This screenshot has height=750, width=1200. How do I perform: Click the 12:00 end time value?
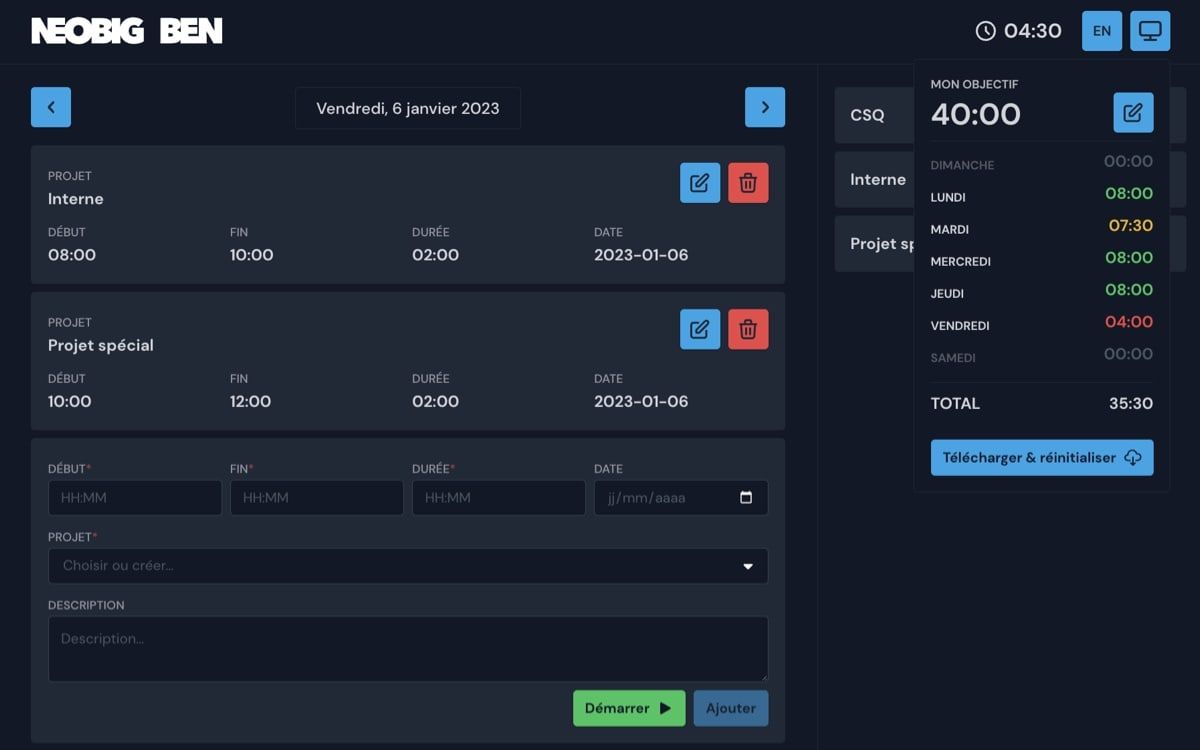pos(252,402)
